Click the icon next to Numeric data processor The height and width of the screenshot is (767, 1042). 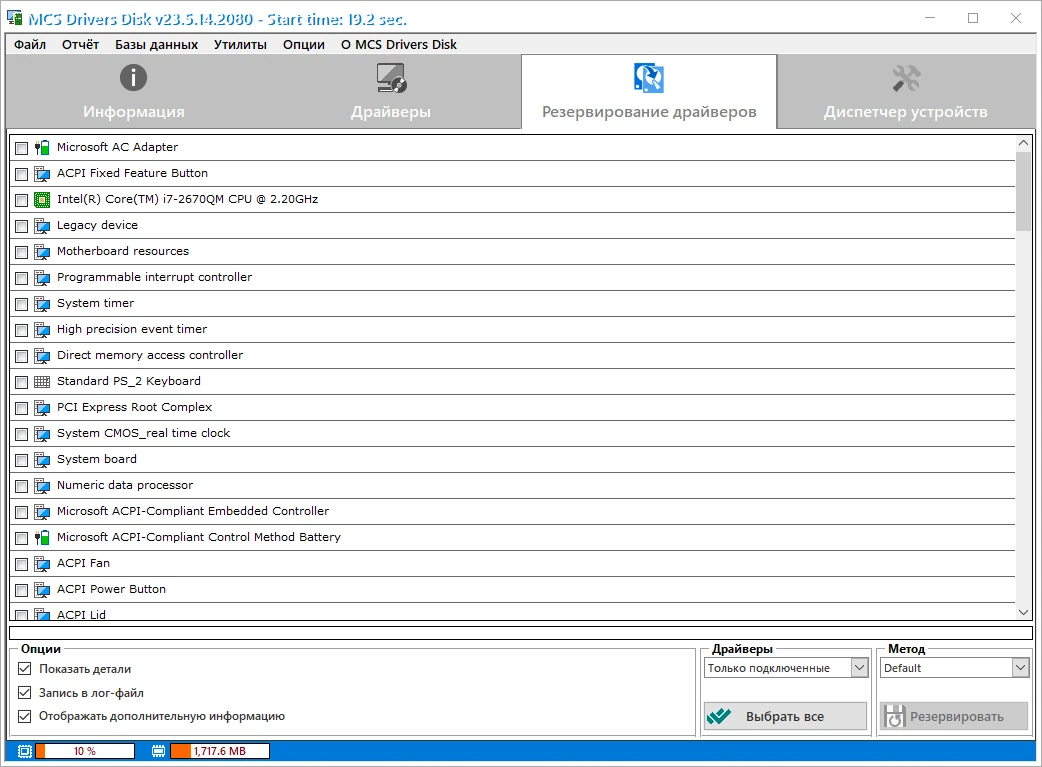point(42,485)
